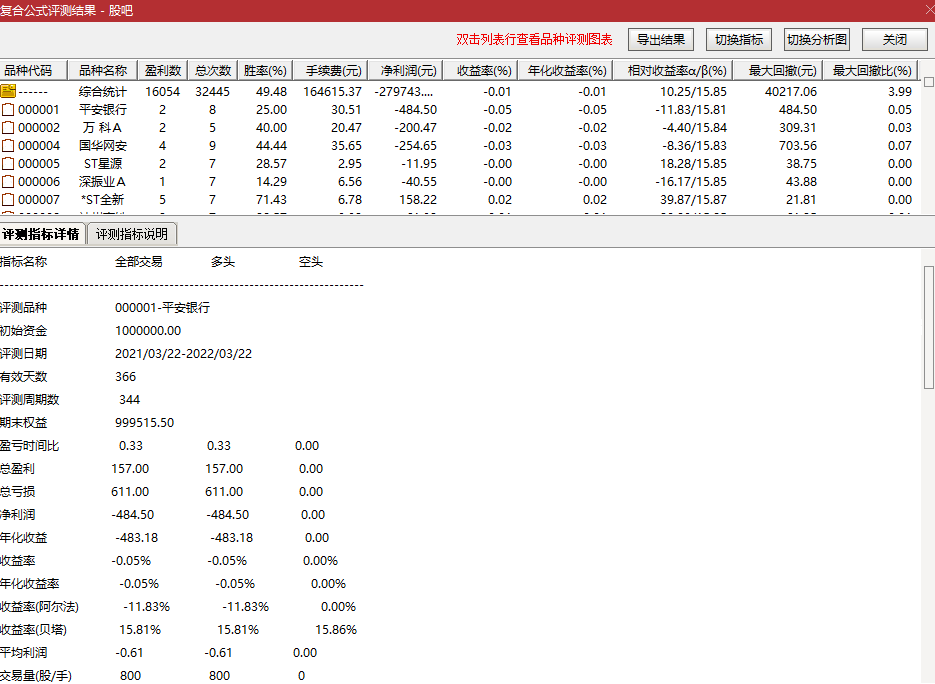Open the 评测指标说明 tab
This screenshot has width=935, height=684.
coord(132,234)
